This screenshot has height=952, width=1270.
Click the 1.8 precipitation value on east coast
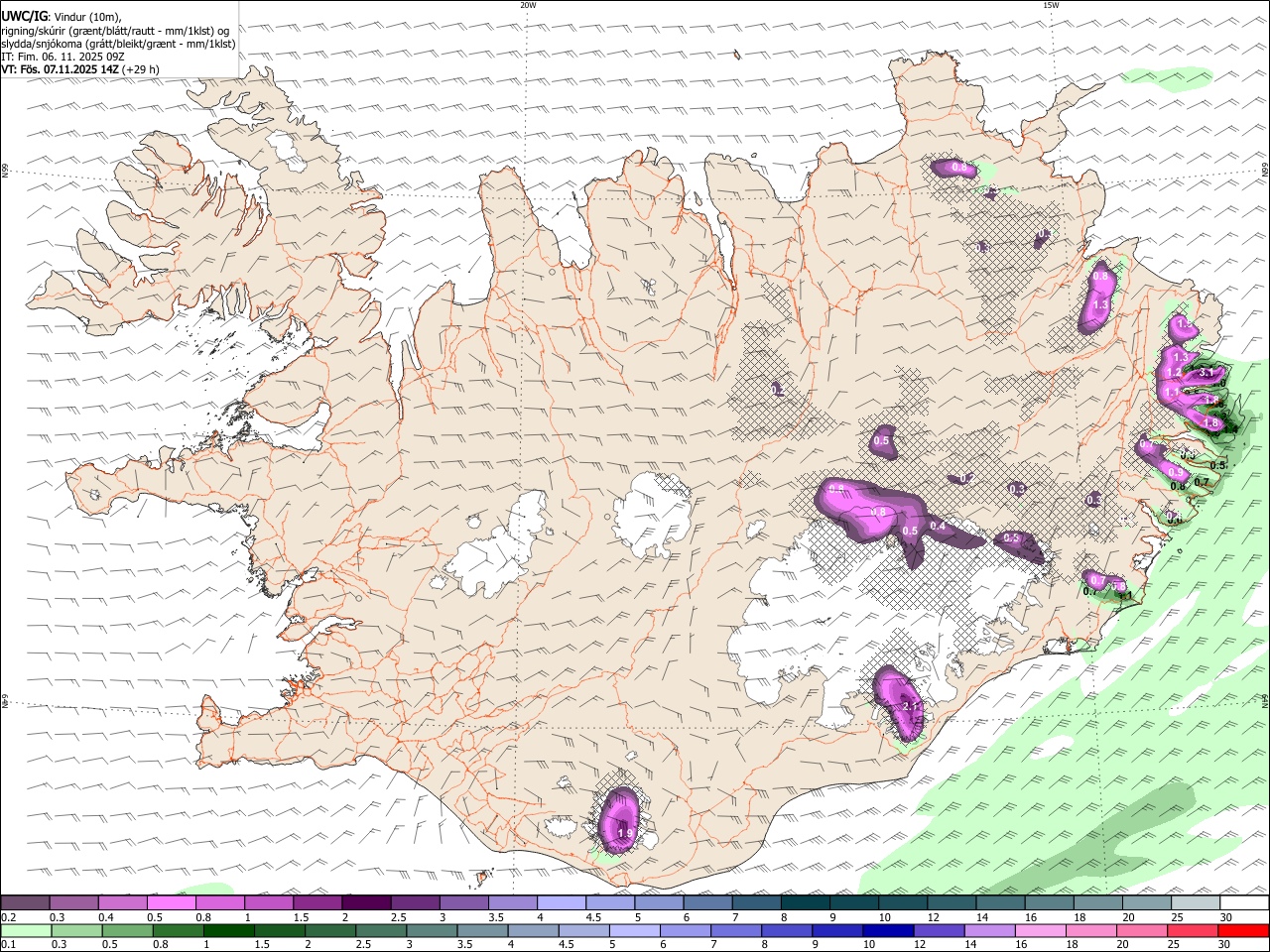pos(1210,422)
